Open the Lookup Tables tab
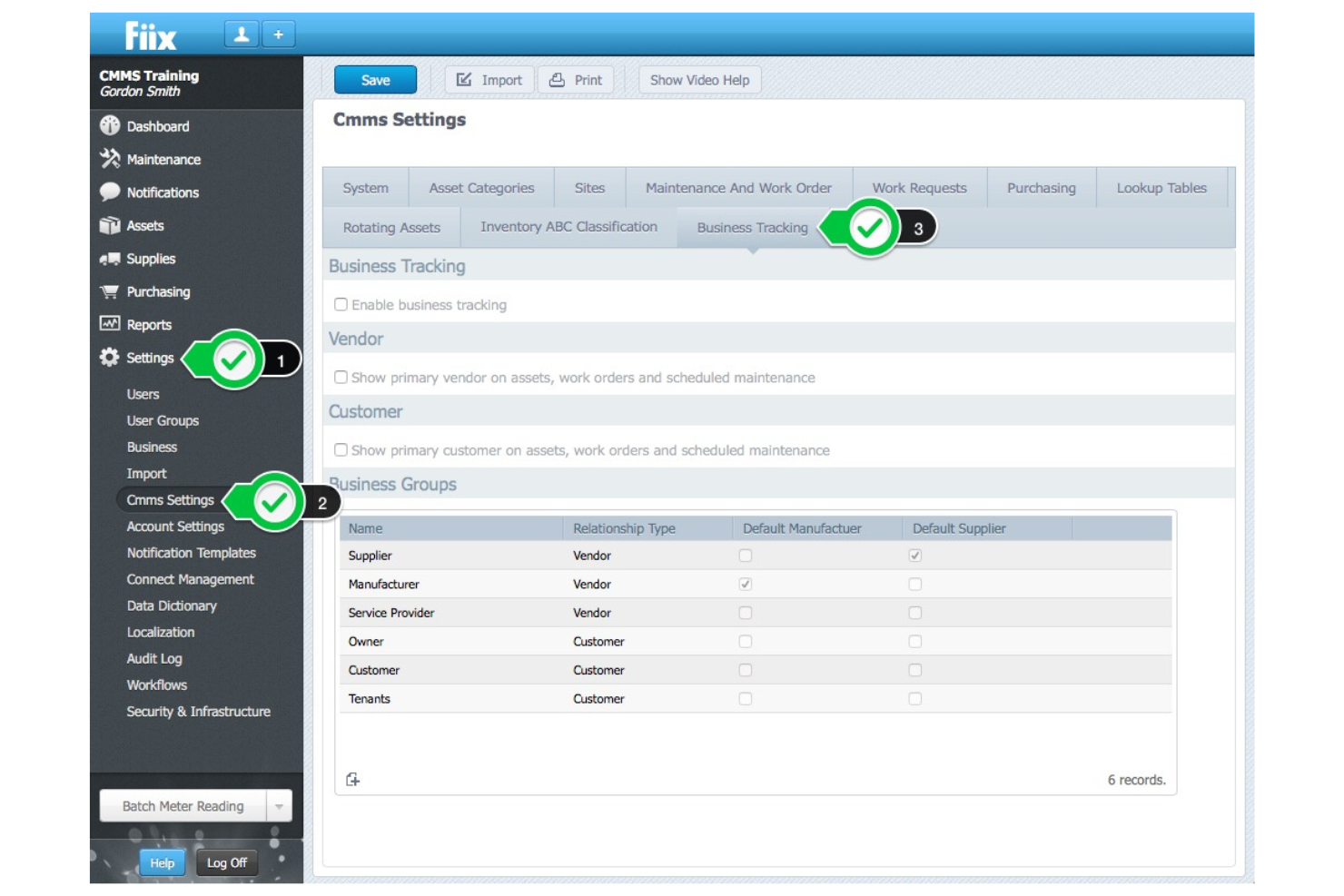The width and height of the screenshot is (1344, 896). [x=1162, y=187]
